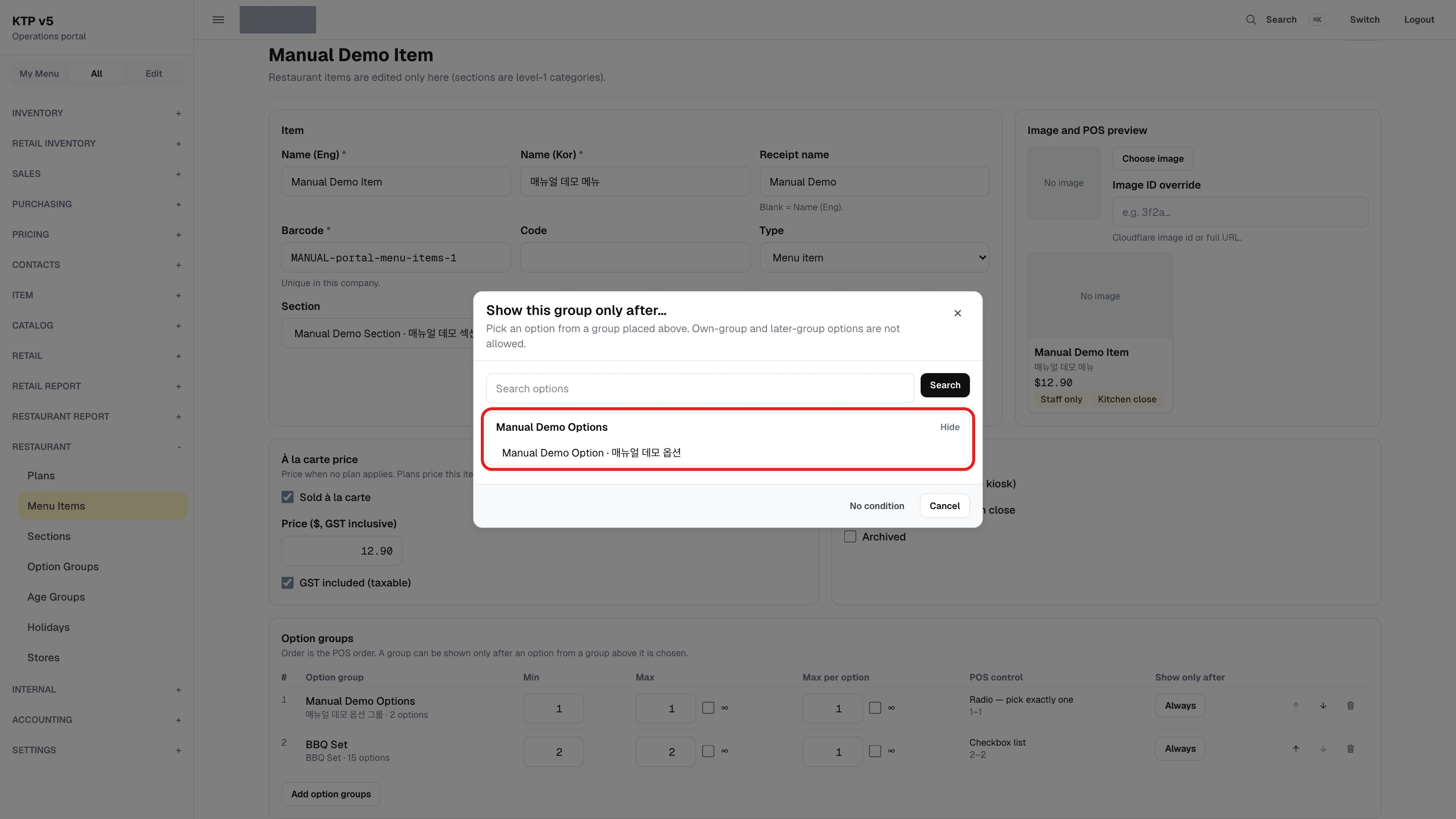Switch to the All tab
The height and width of the screenshot is (819, 1456).
(97, 73)
